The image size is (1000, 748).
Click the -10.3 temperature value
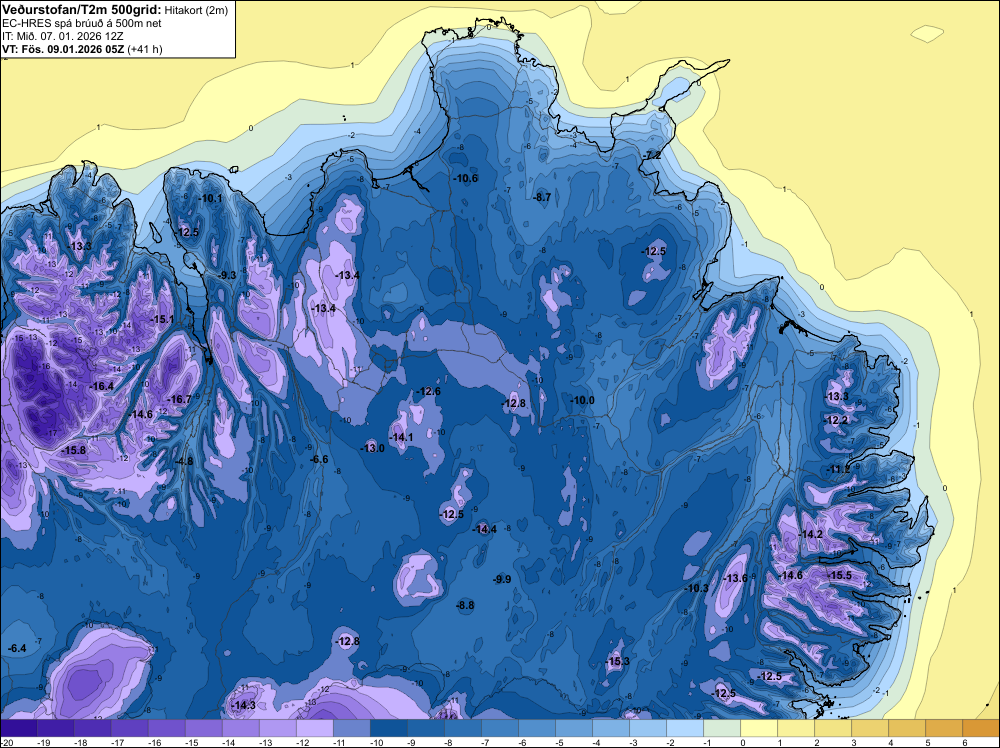(696, 589)
